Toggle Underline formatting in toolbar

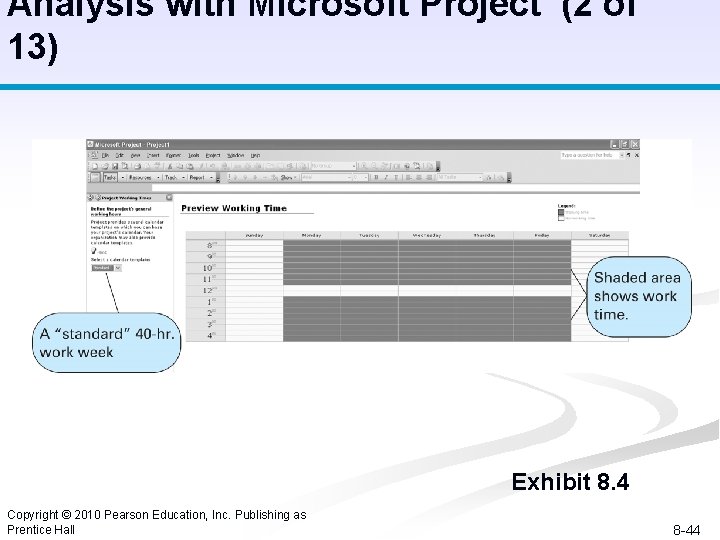point(396,177)
